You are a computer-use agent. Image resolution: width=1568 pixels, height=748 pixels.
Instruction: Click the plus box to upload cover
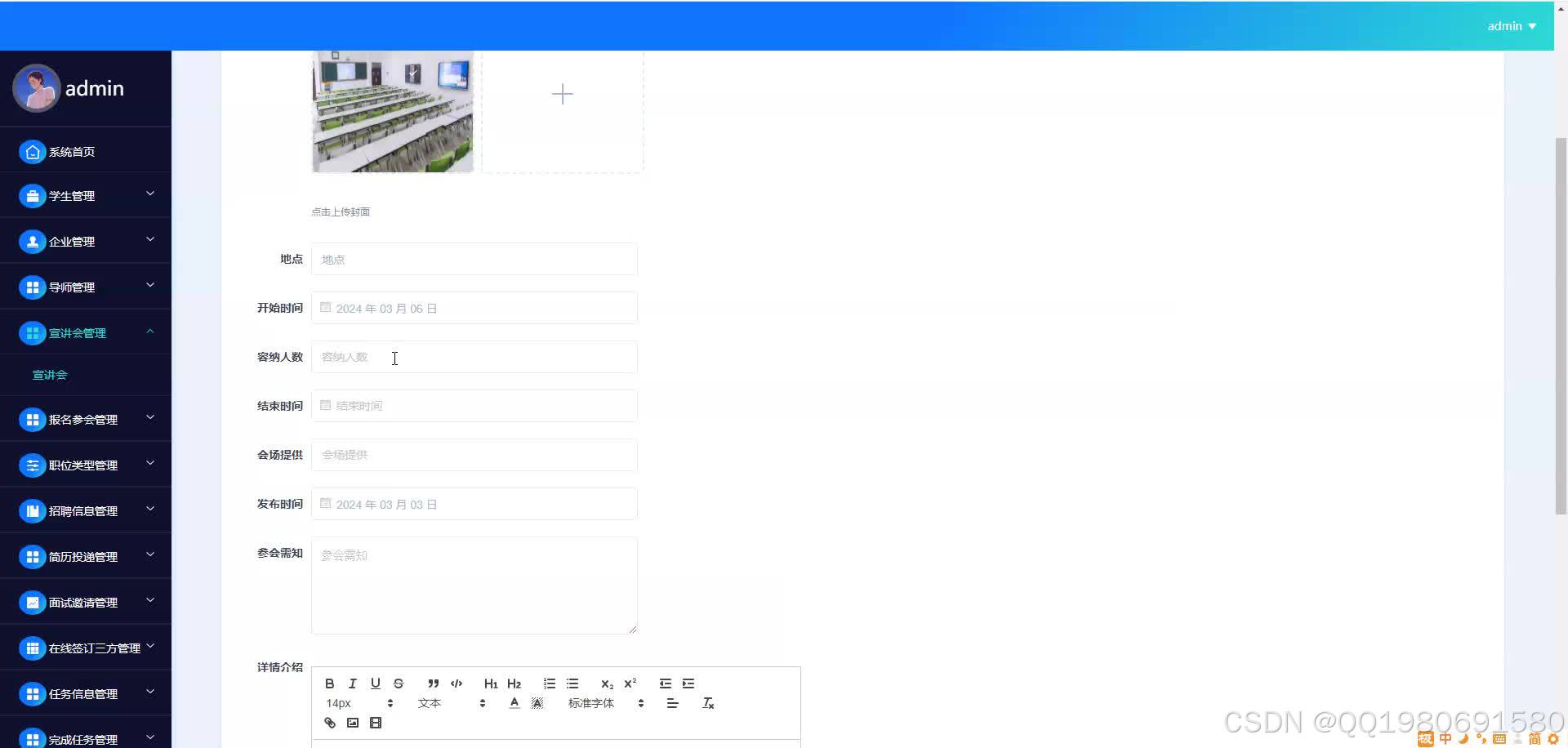pos(563,112)
